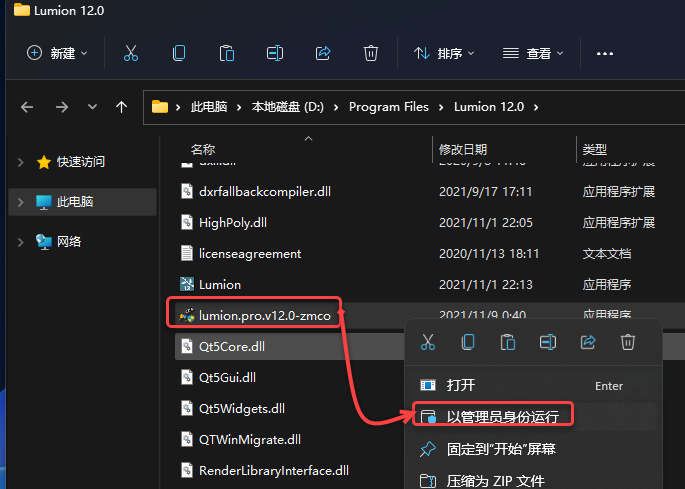Go up one folder level arrow

pos(121,107)
